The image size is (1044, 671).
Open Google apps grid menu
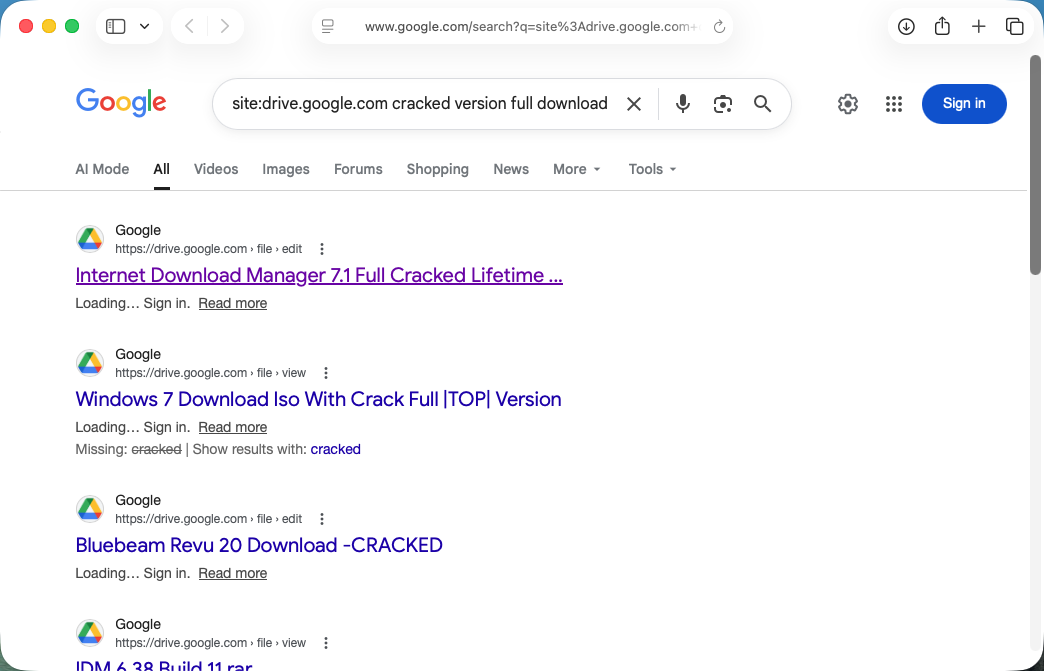click(x=894, y=104)
